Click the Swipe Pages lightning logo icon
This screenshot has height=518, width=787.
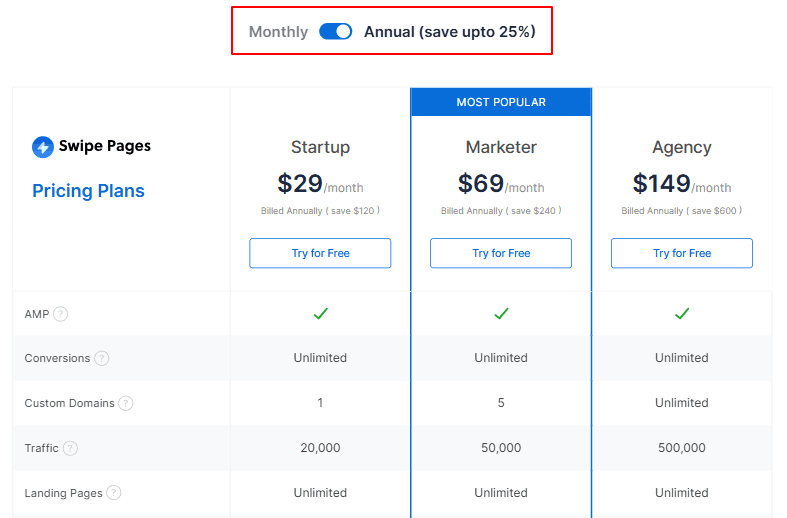click(43, 147)
